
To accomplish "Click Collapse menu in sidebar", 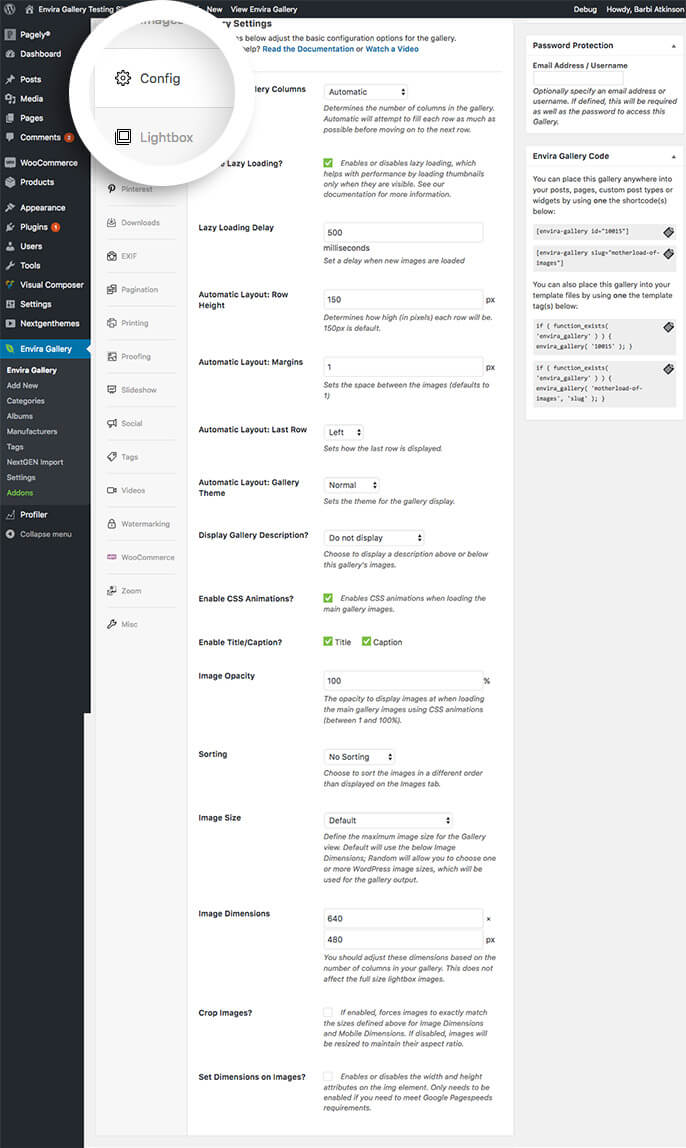I will click(39, 534).
